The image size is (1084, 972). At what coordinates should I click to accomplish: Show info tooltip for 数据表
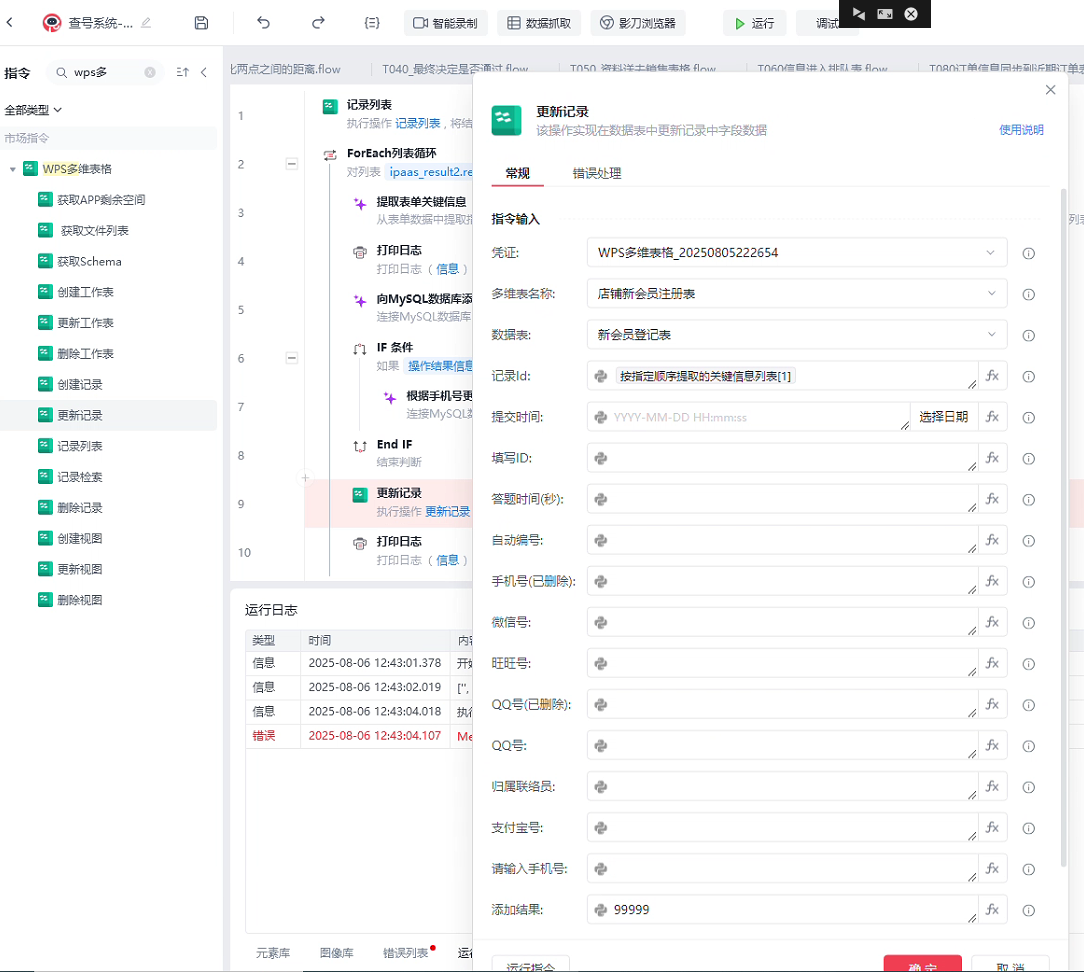click(x=1029, y=335)
